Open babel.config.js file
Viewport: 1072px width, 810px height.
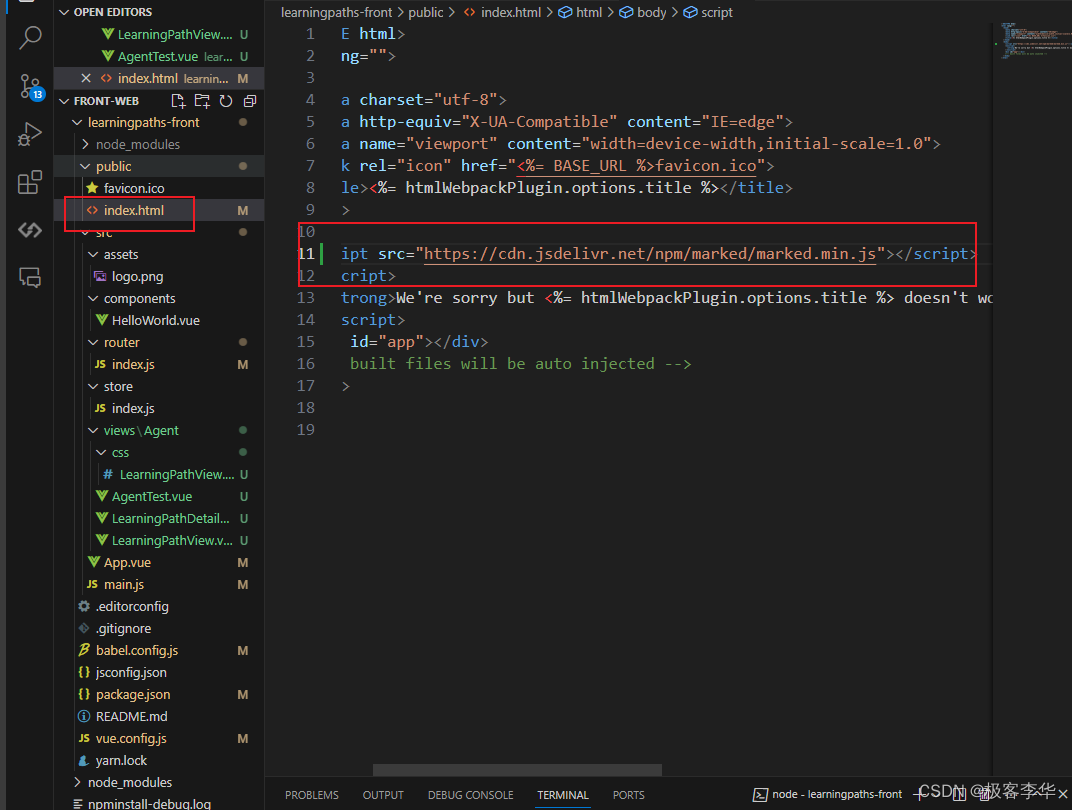tap(137, 650)
